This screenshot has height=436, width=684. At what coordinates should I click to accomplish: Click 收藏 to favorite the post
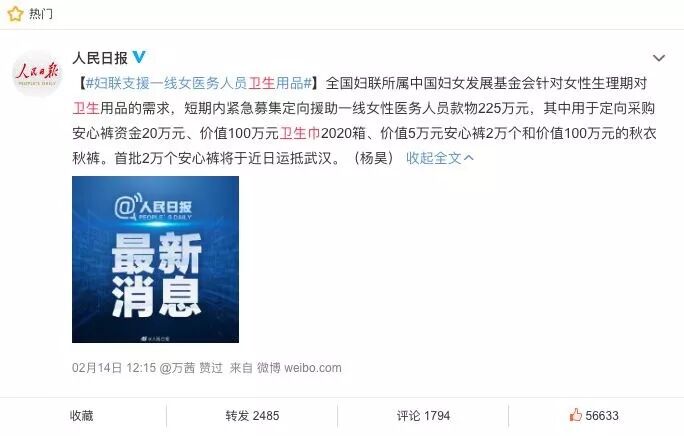click(x=82, y=415)
